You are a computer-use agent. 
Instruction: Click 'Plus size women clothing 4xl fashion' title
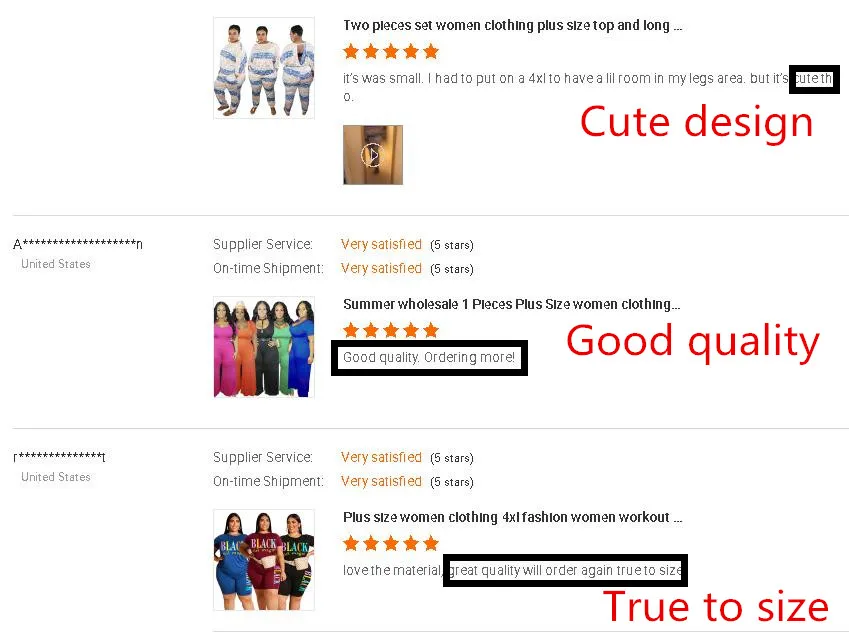(512, 517)
